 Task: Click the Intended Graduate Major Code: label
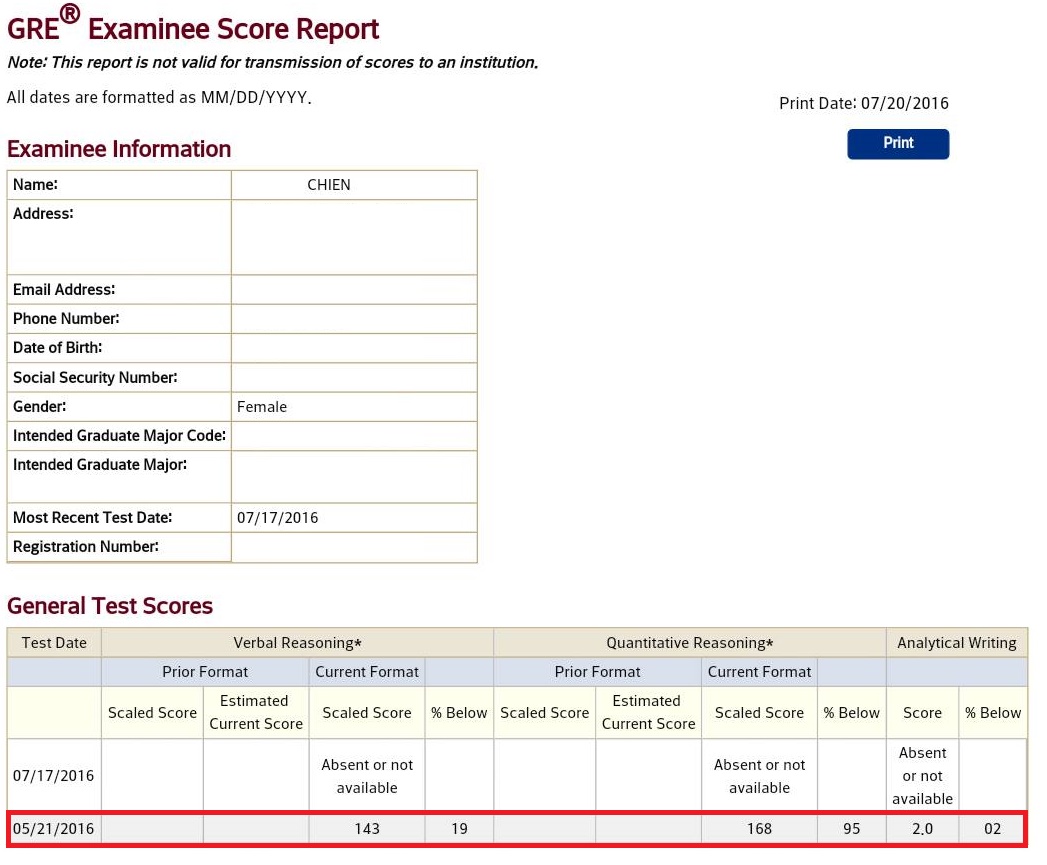click(x=119, y=436)
